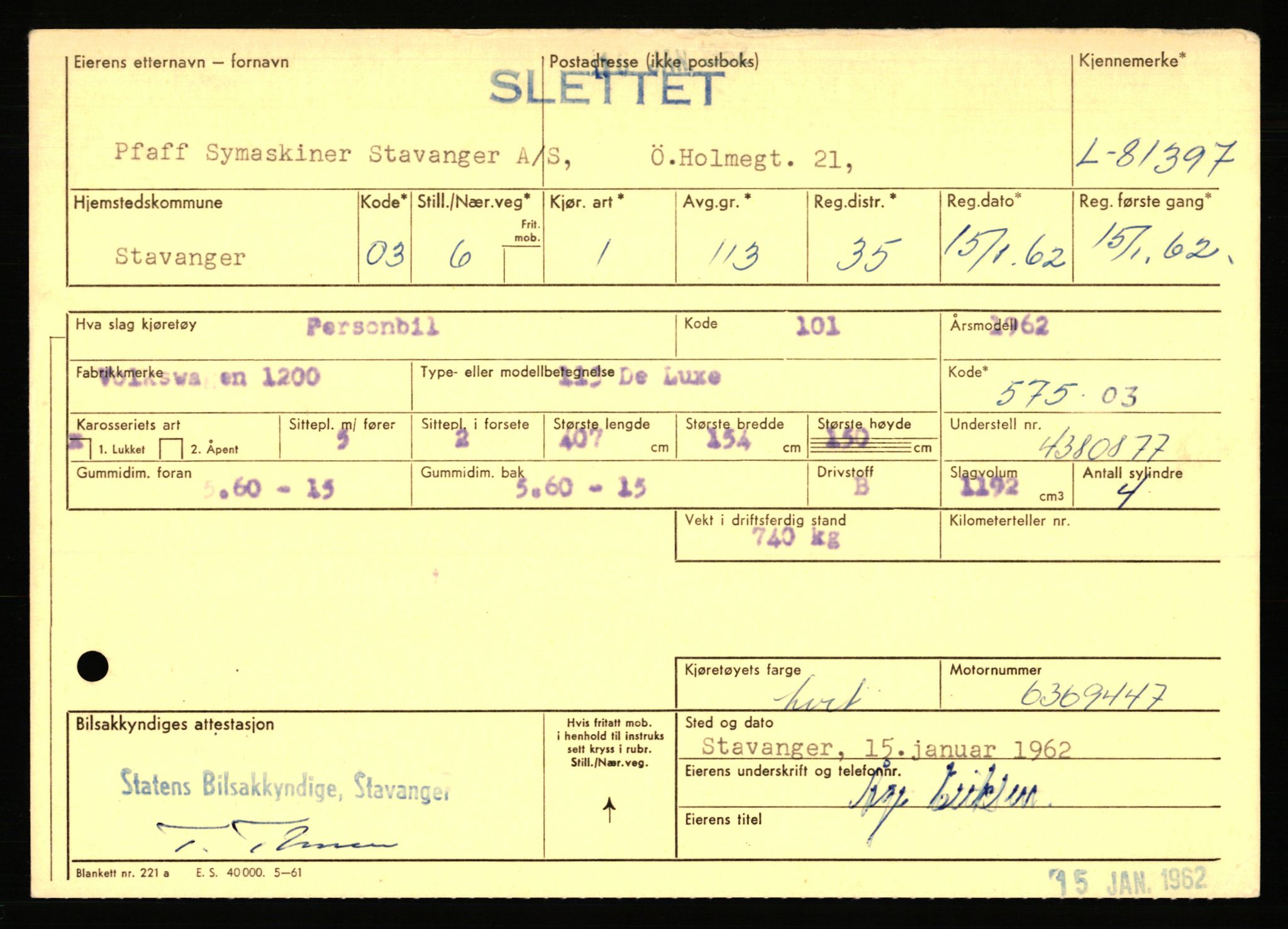Click 'Stavanger, 15.januar 1962' place and date
This screenshot has height=929, width=1288.
(x=886, y=748)
